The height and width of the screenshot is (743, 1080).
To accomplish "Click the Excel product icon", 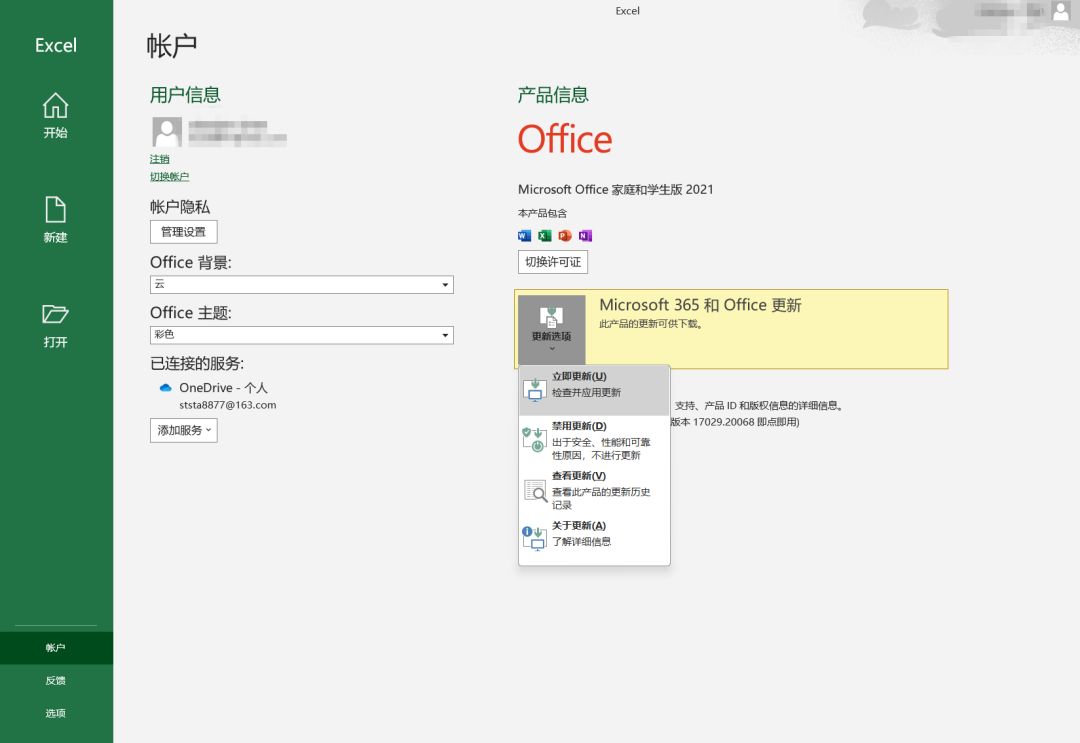I will click(x=545, y=236).
